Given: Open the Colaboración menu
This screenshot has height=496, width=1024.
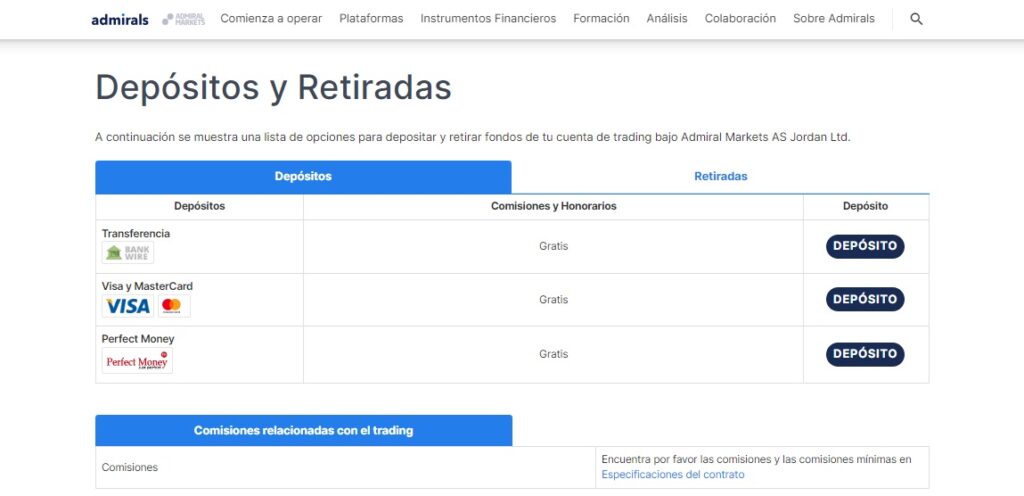Looking at the screenshot, I should point(740,19).
